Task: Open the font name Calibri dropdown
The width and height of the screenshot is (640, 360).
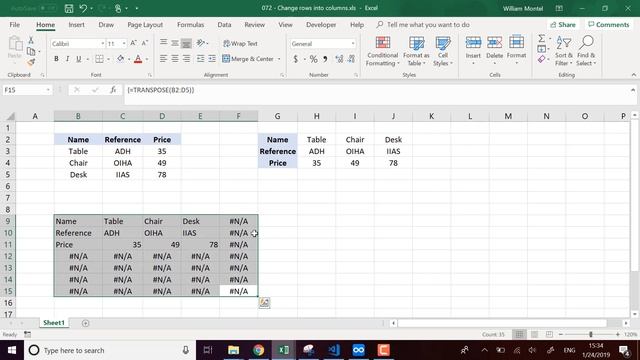Action: (102, 44)
